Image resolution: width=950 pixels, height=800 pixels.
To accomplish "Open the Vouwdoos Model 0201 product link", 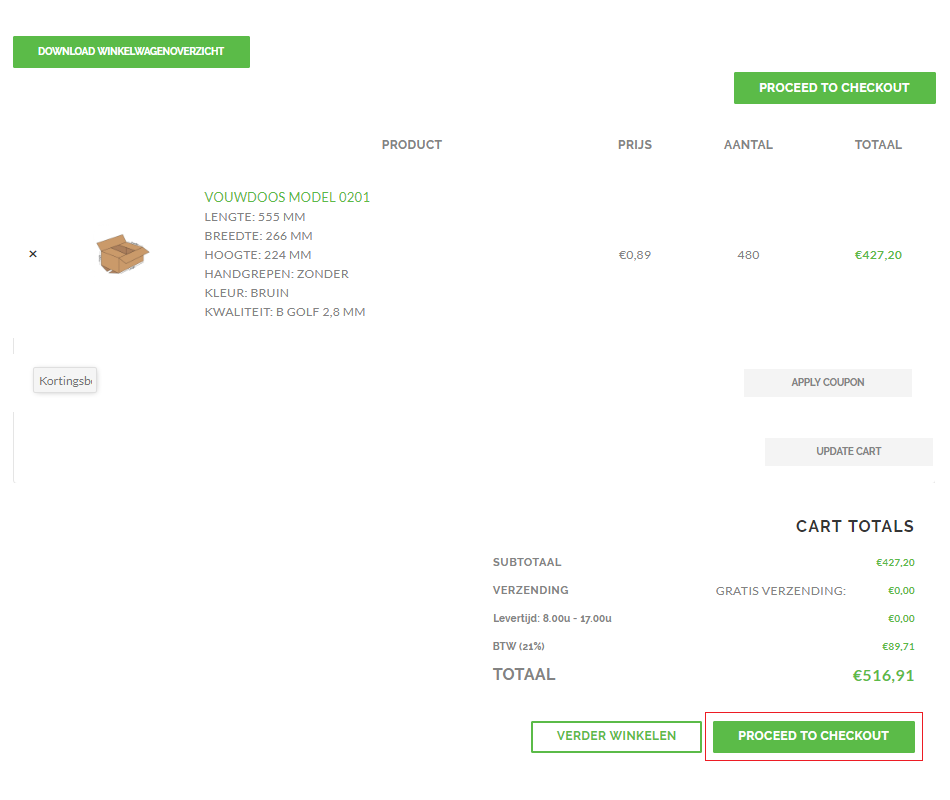I will pyautogui.click(x=287, y=197).
